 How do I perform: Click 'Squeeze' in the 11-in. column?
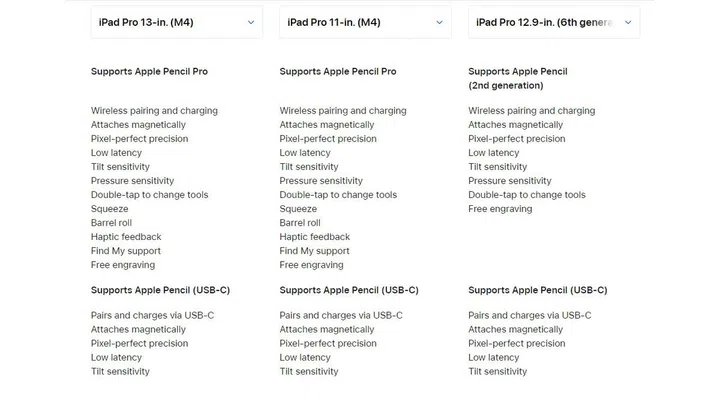pyautogui.click(x=298, y=209)
